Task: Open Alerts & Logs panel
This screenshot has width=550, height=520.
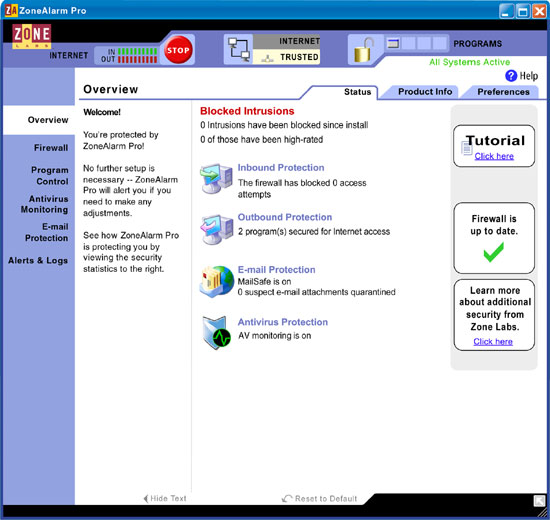Action: pos(38,260)
